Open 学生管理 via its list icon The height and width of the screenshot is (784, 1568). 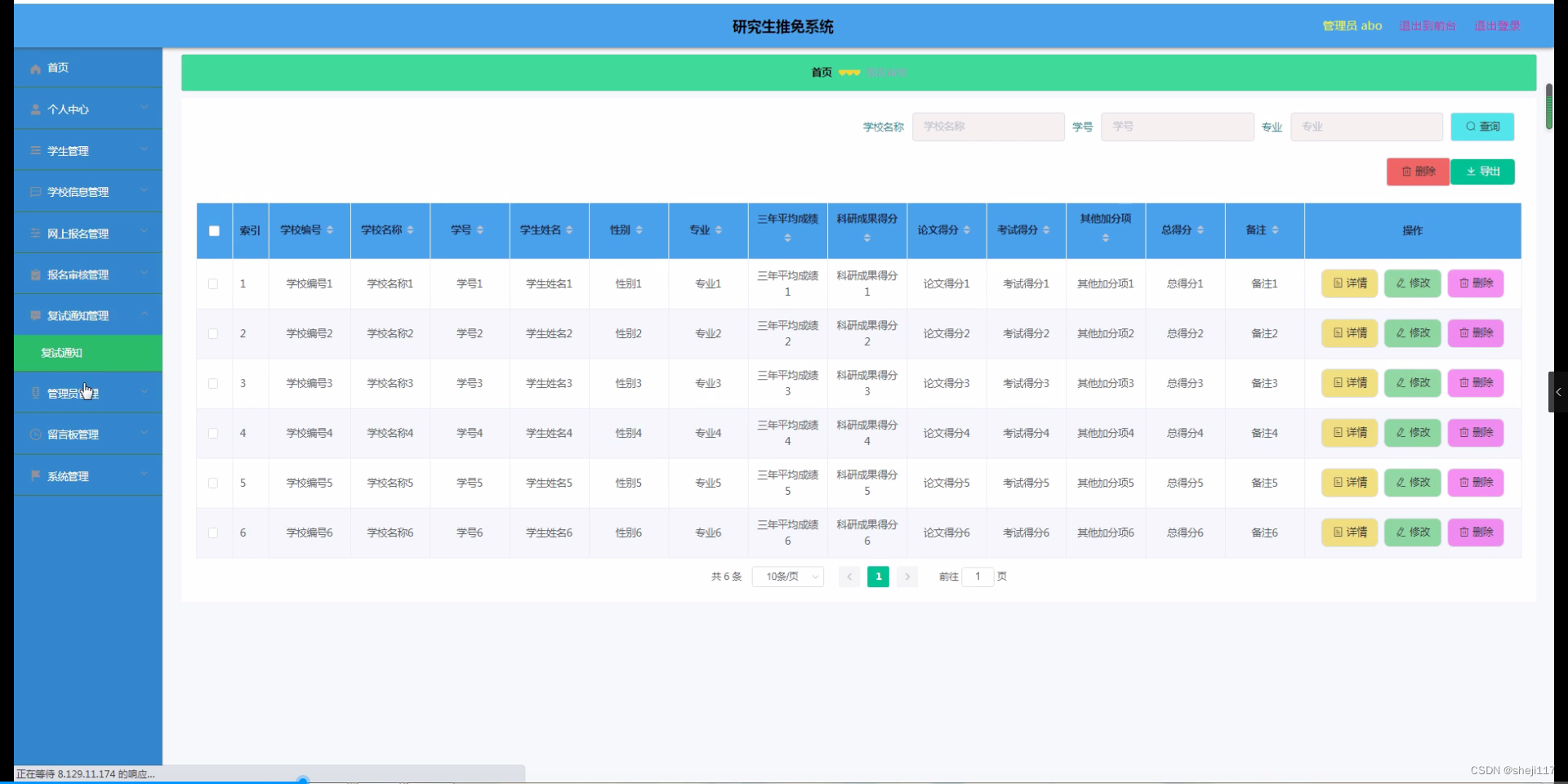[x=34, y=150]
